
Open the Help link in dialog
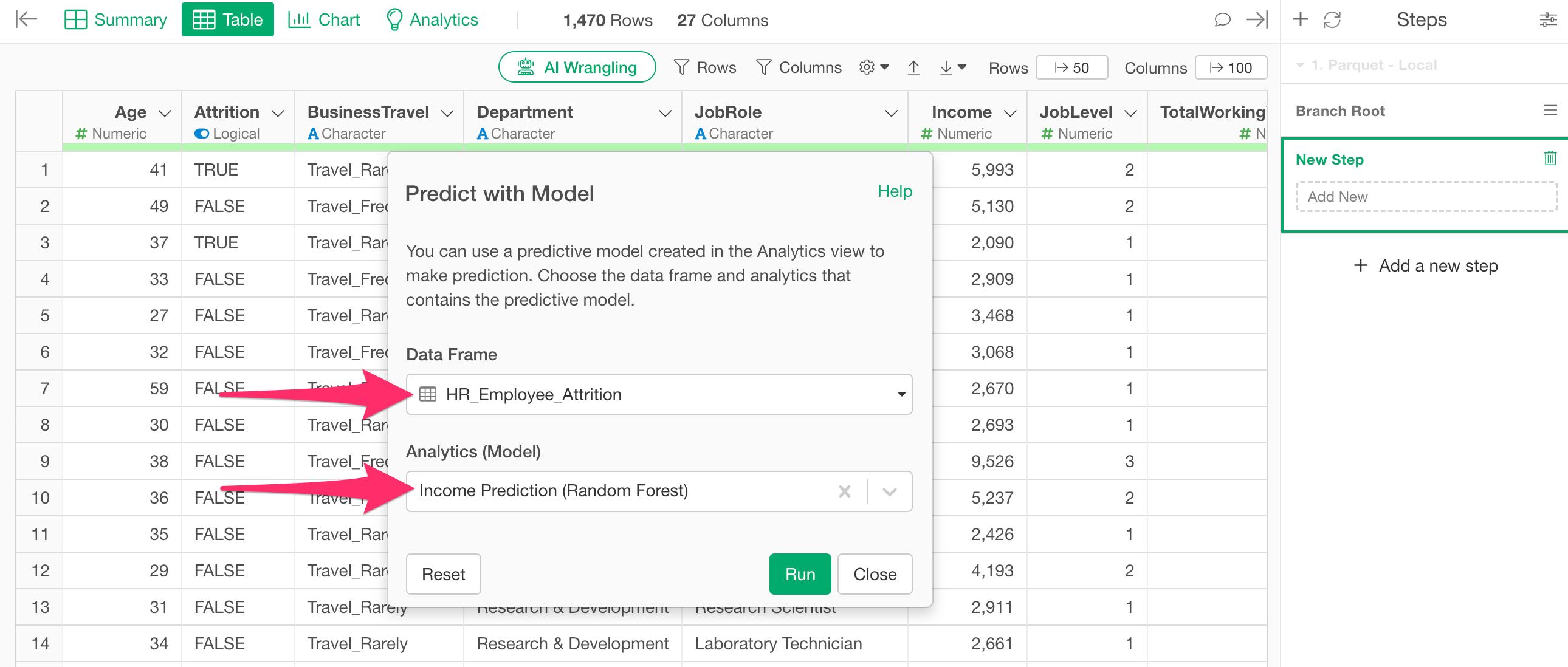[894, 191]
